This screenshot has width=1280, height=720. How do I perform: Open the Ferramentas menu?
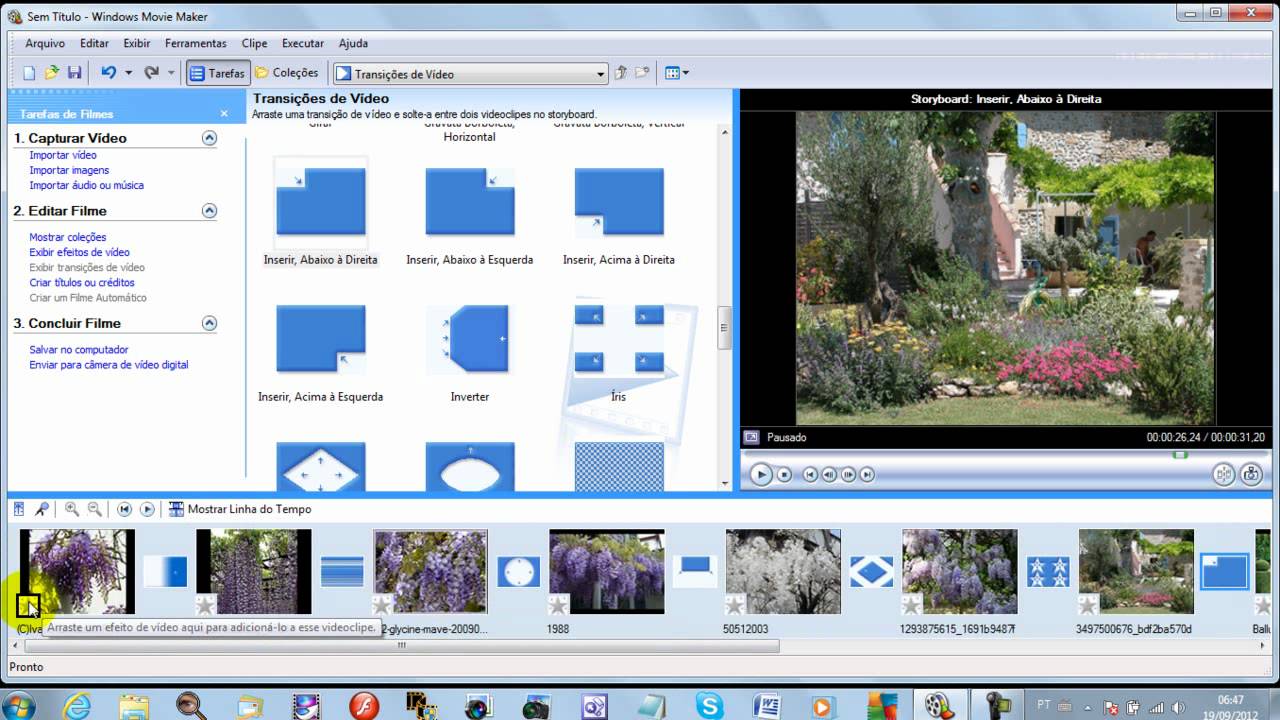coord(195,43)
